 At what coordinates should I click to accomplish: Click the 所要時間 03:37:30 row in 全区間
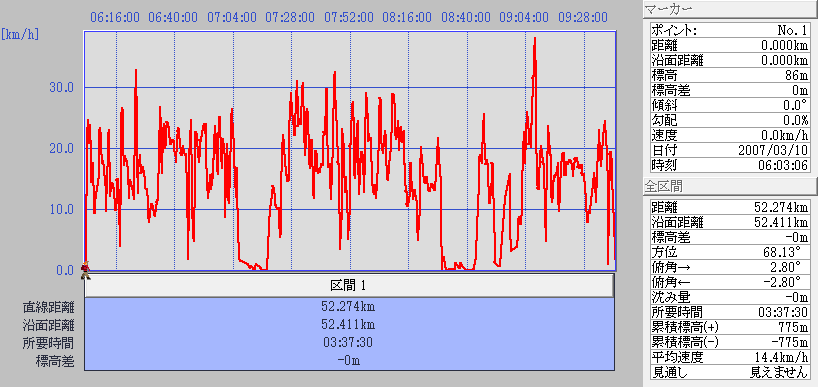pyautogui.click(x=730, y=312)
